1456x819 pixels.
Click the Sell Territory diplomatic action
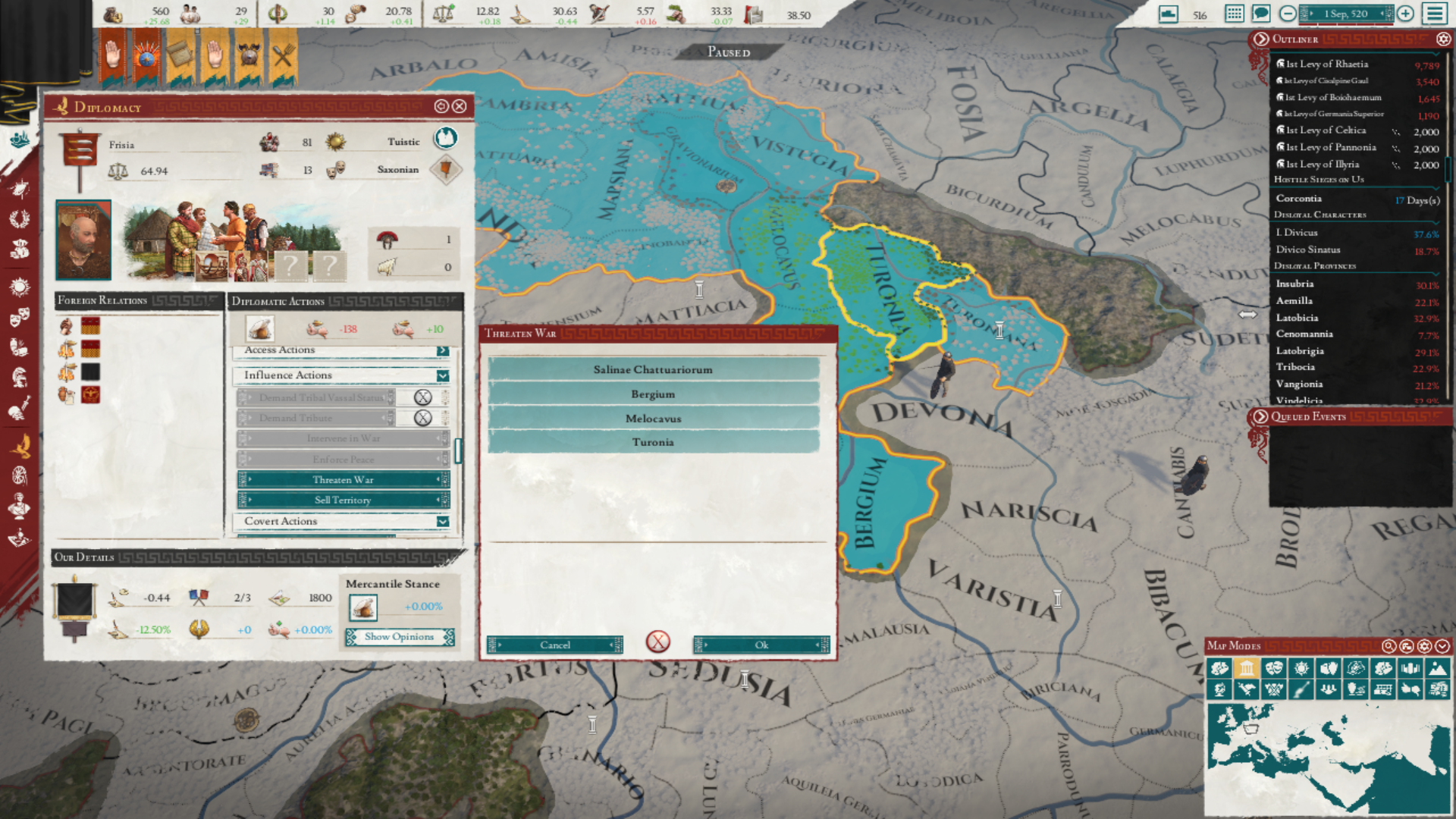(343, 500)
